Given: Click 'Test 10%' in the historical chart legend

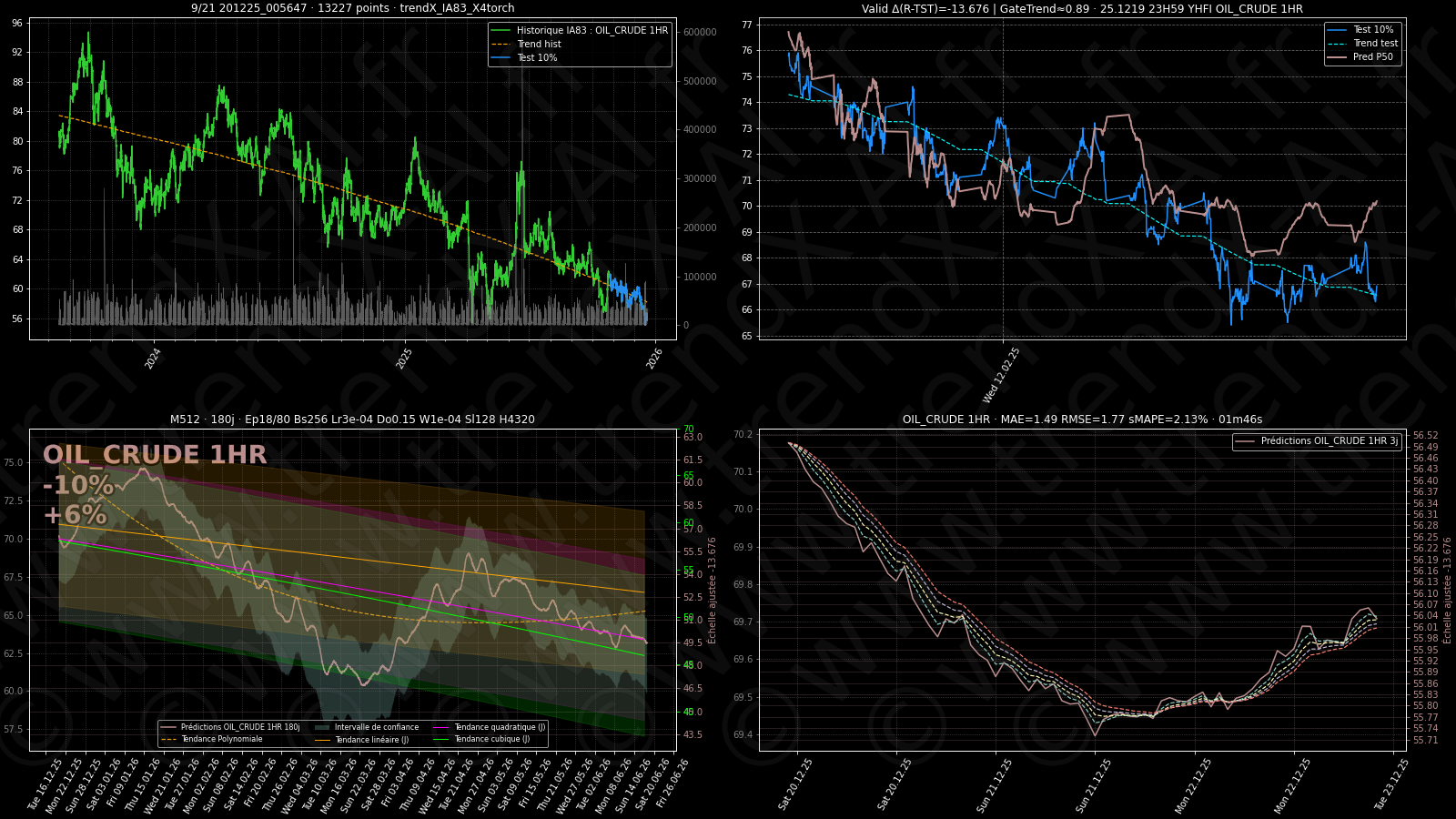Looking at the screenshot, I should pos(537,57).
